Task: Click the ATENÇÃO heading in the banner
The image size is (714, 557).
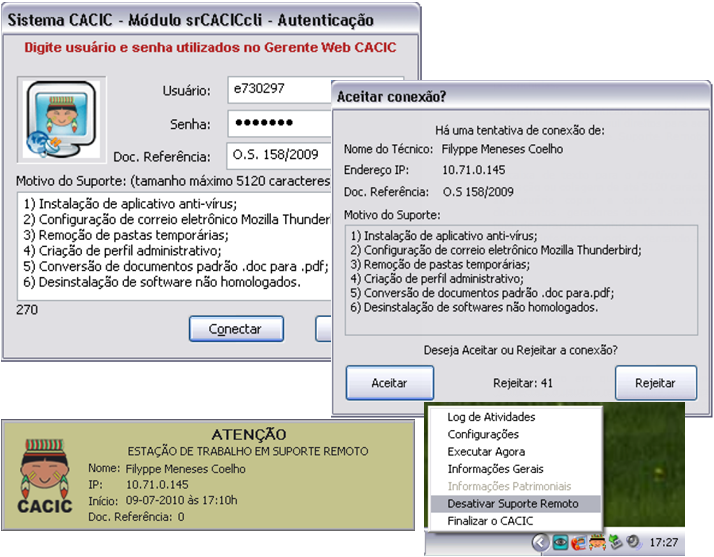Action: pyautogui.click(x=249, y=434)
